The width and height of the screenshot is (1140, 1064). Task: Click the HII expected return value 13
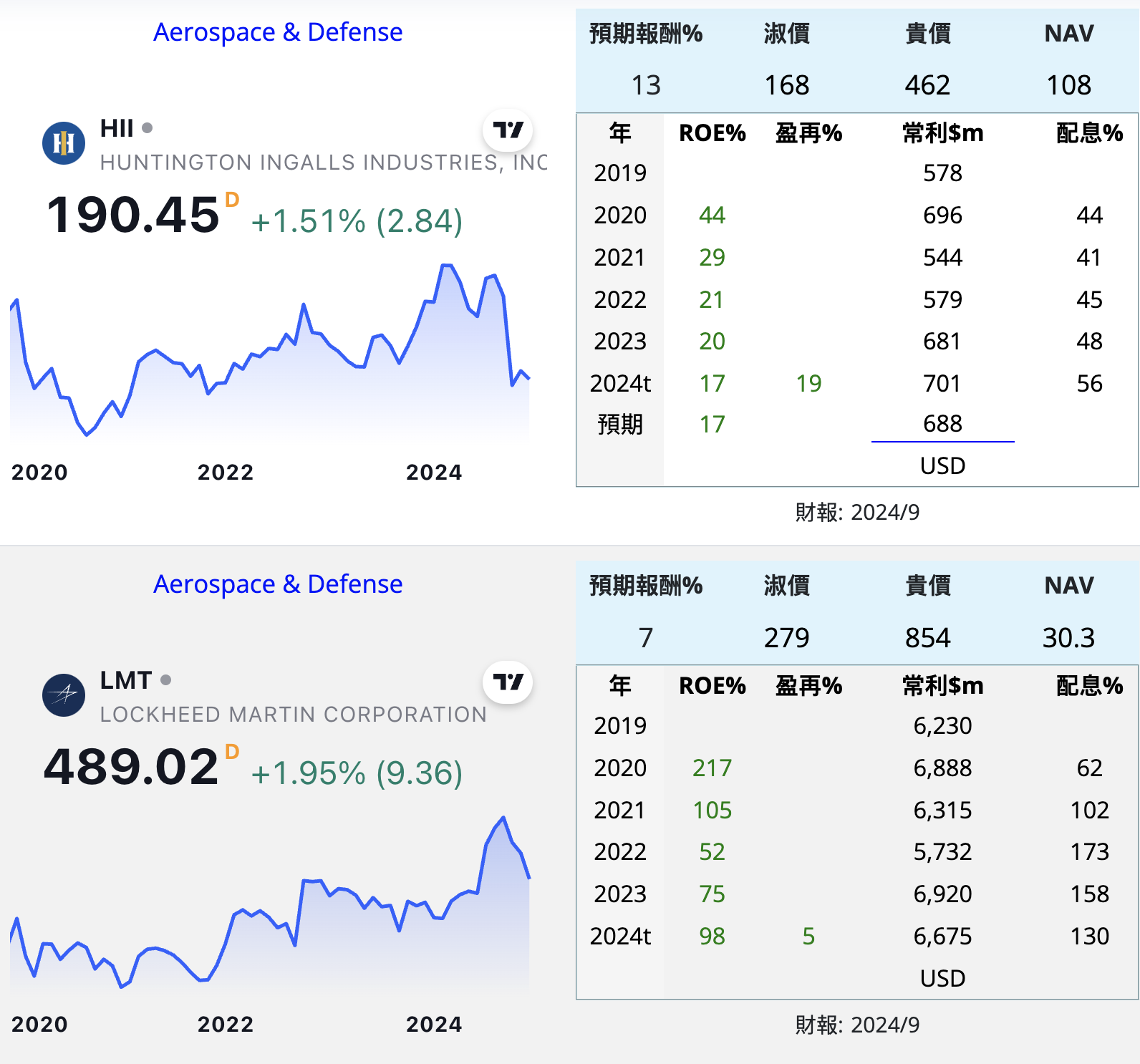pyautogui.click(x=646, y=85)
